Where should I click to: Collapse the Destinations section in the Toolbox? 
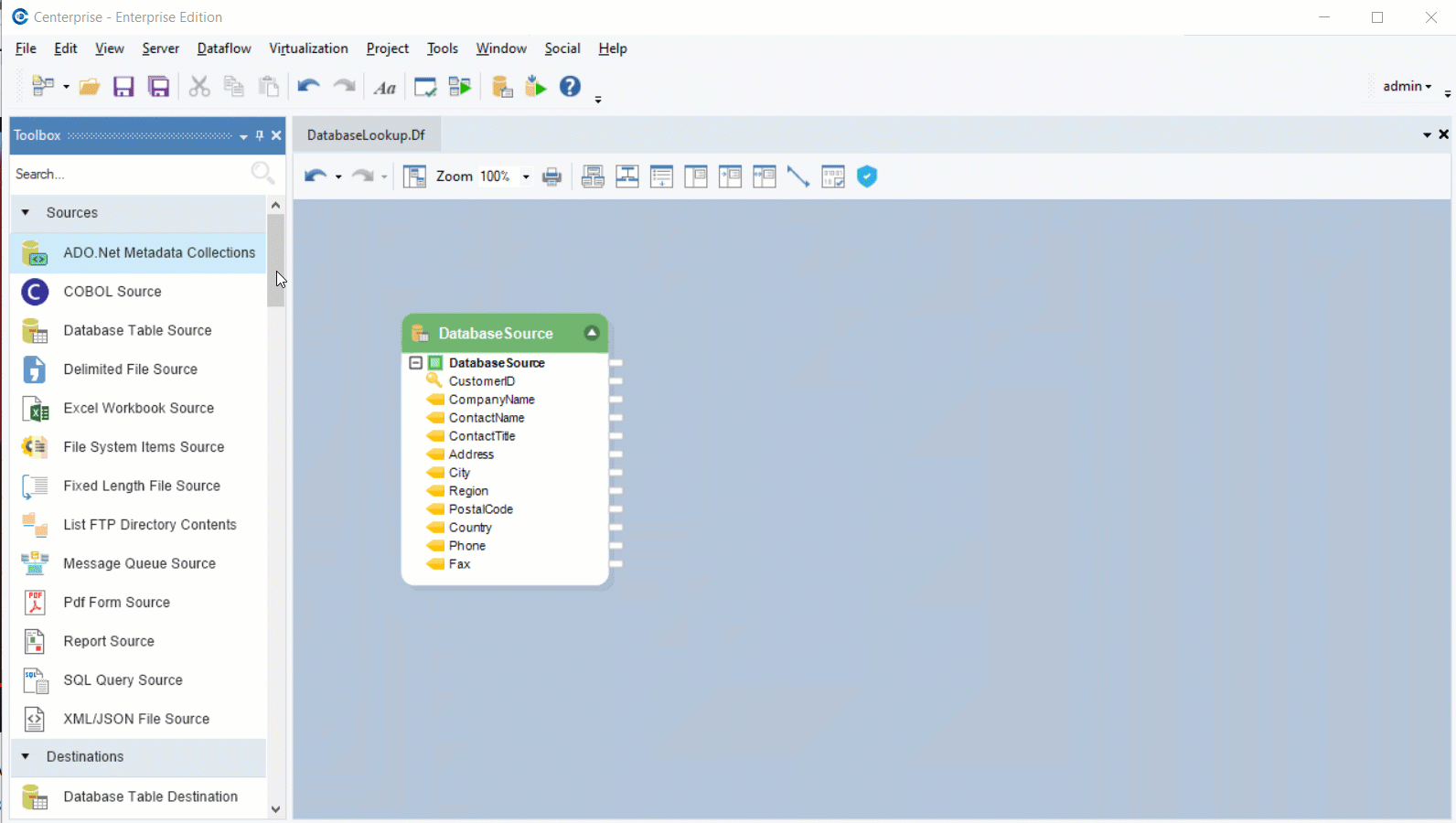click(x=26, y=757)
